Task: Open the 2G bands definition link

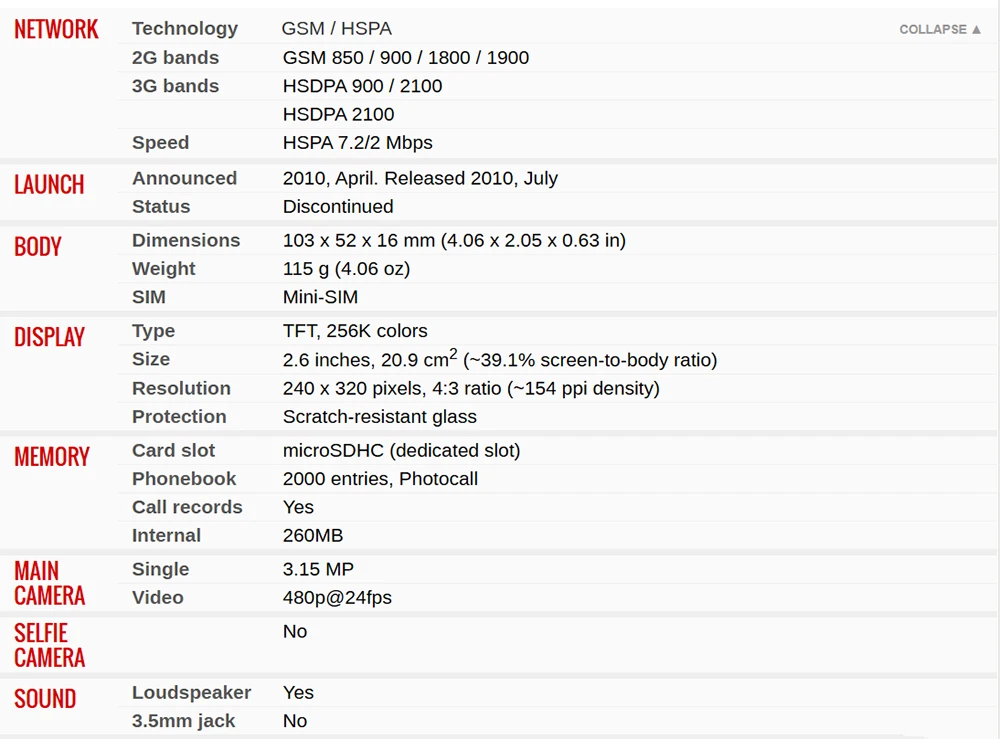Action: coord(175,57)
